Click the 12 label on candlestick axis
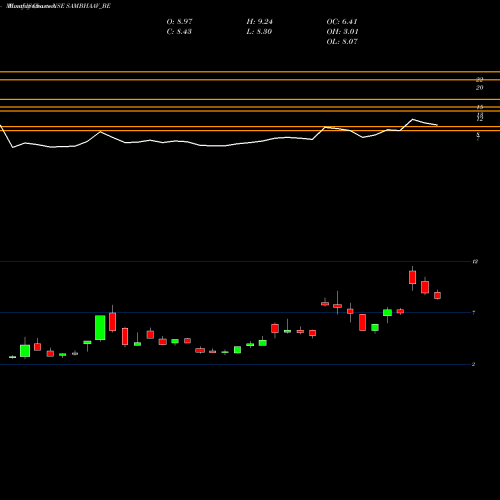 point(475,262)
